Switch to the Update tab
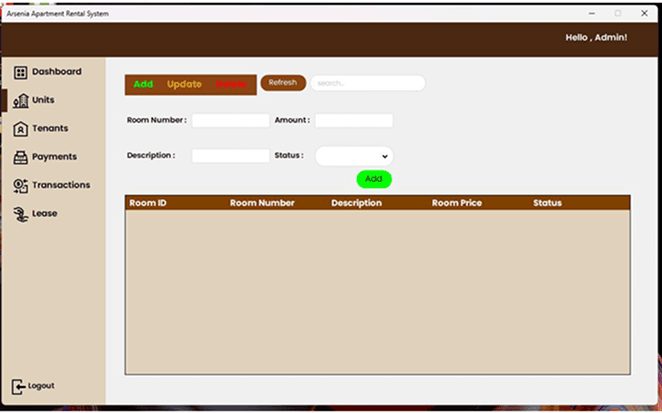 point(184,84)
